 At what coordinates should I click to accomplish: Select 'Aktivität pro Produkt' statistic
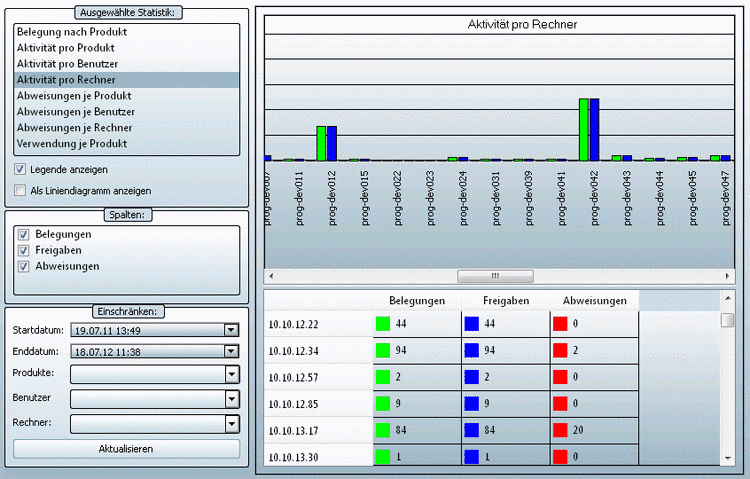[x=126, y=48]
